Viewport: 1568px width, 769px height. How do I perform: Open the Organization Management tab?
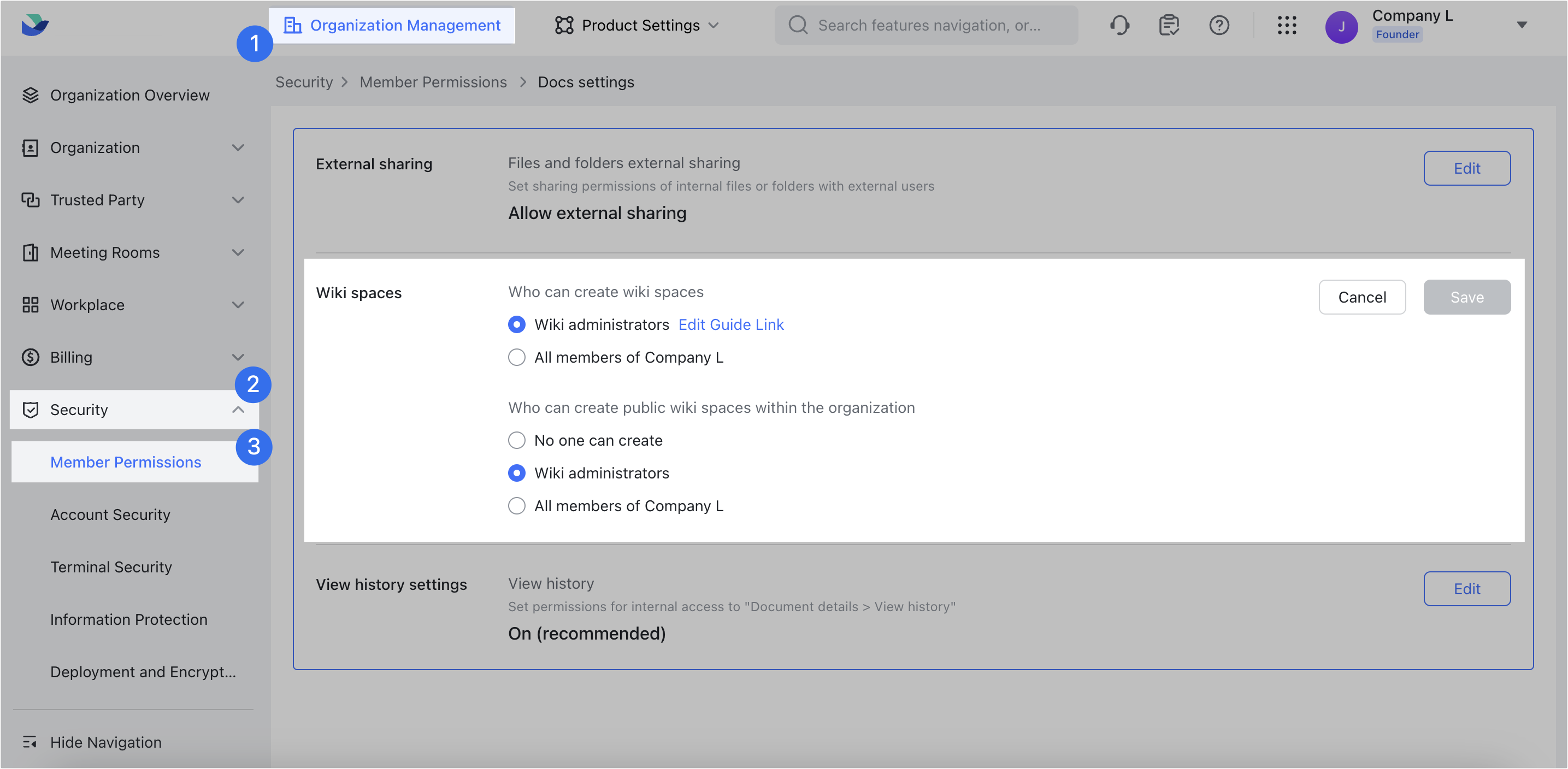click(x=392, y=25)
